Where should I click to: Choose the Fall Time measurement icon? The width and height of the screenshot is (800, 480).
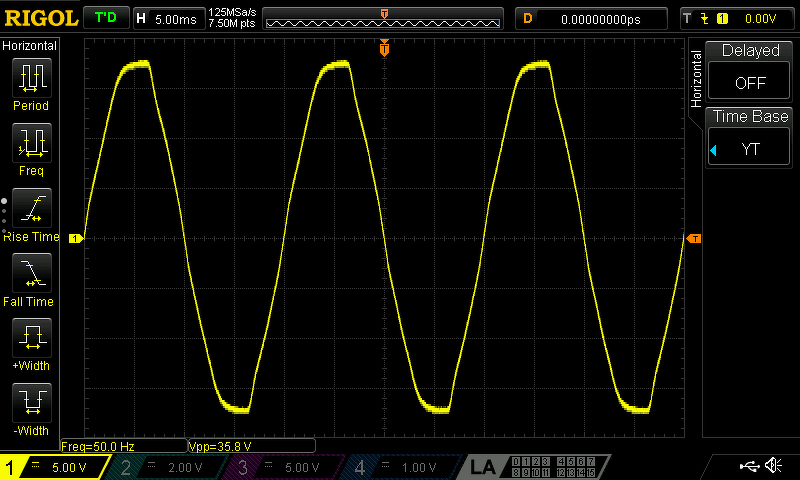click(x=32, y=273)
